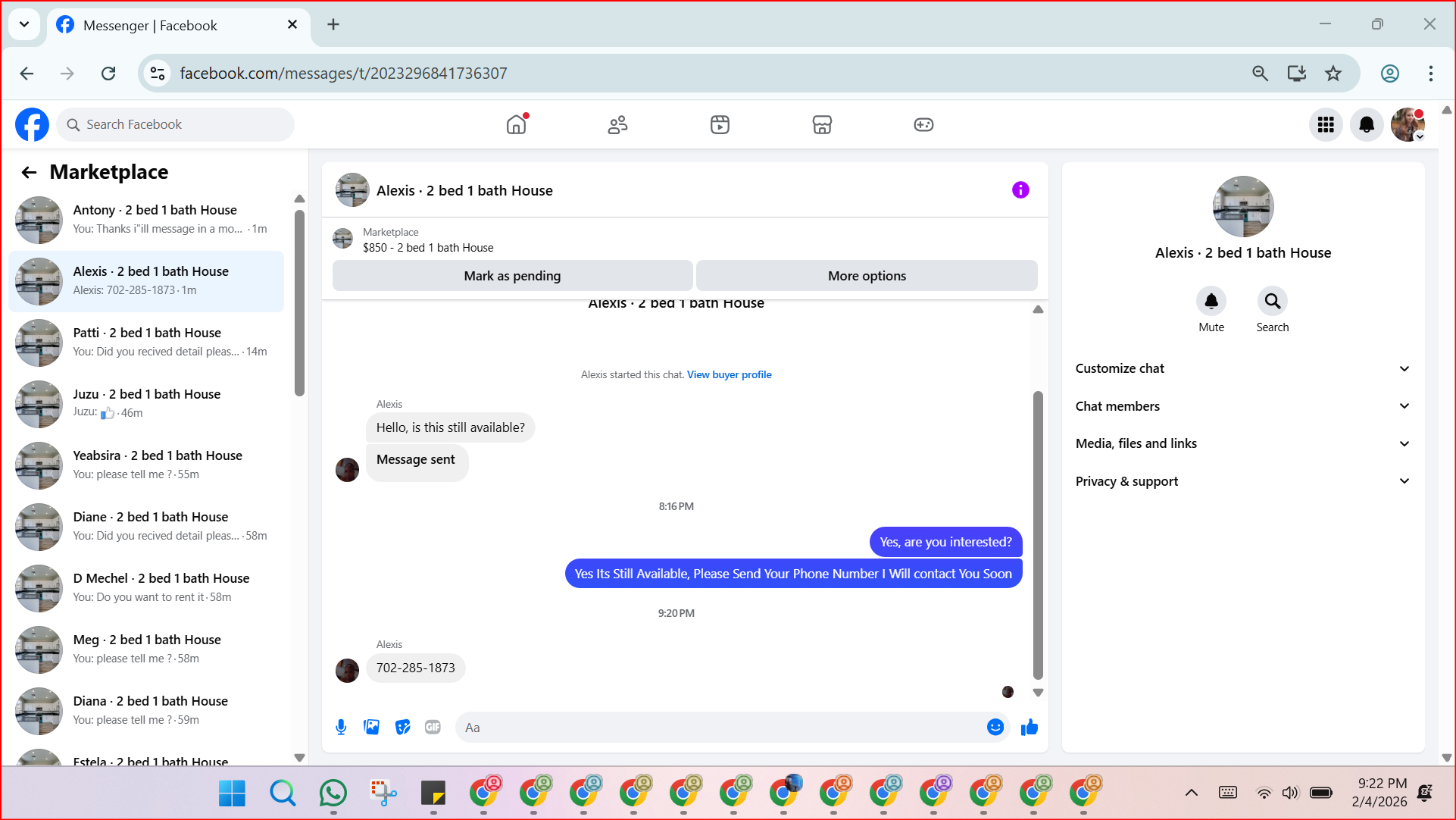Click the message input field

(x=720, y=728)
